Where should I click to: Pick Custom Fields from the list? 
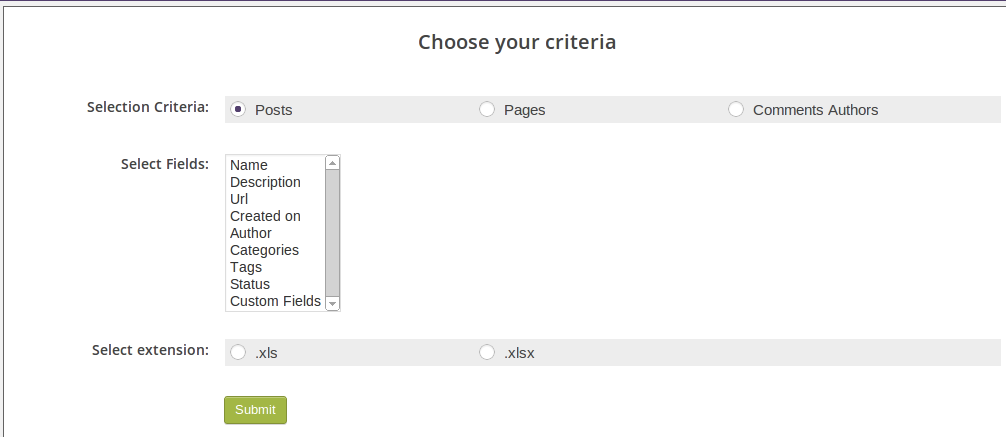pos(275,301)
